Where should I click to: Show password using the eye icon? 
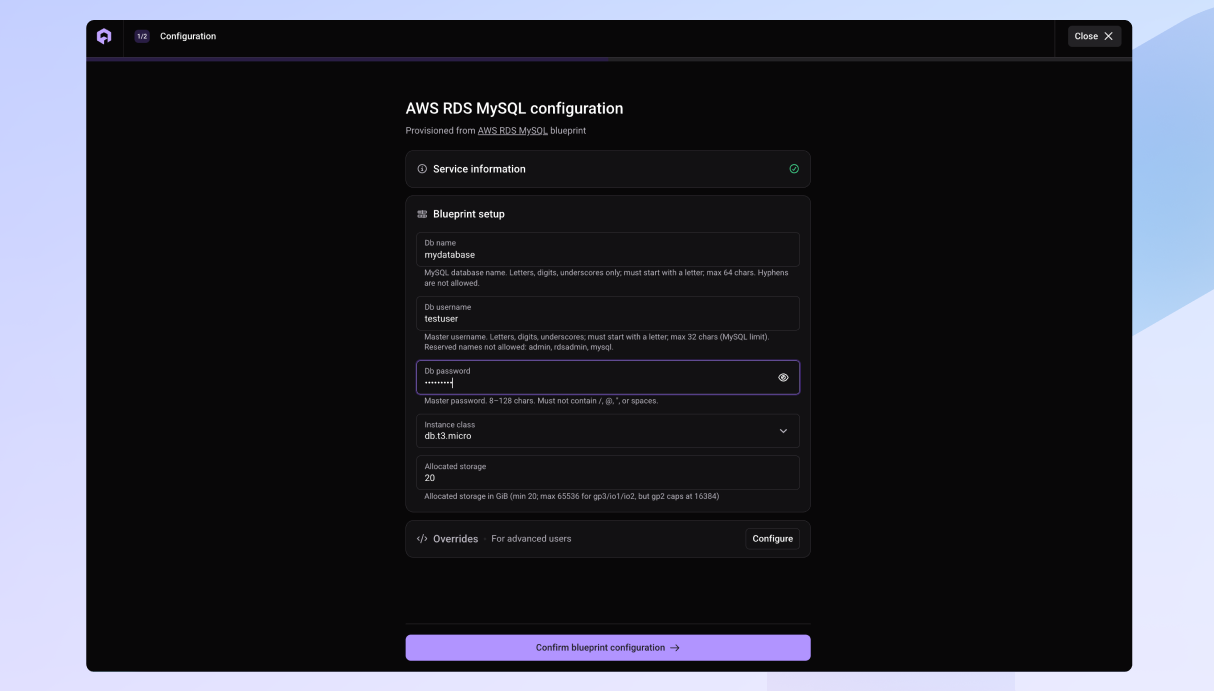click(783, 378)
